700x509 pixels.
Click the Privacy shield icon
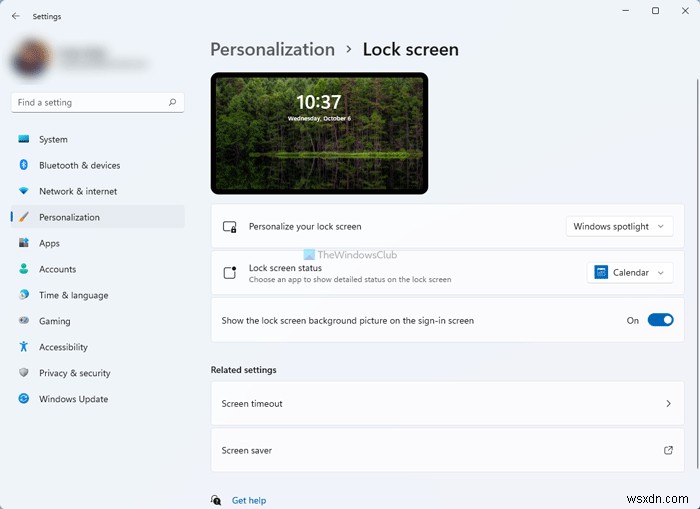click(24, 372)
